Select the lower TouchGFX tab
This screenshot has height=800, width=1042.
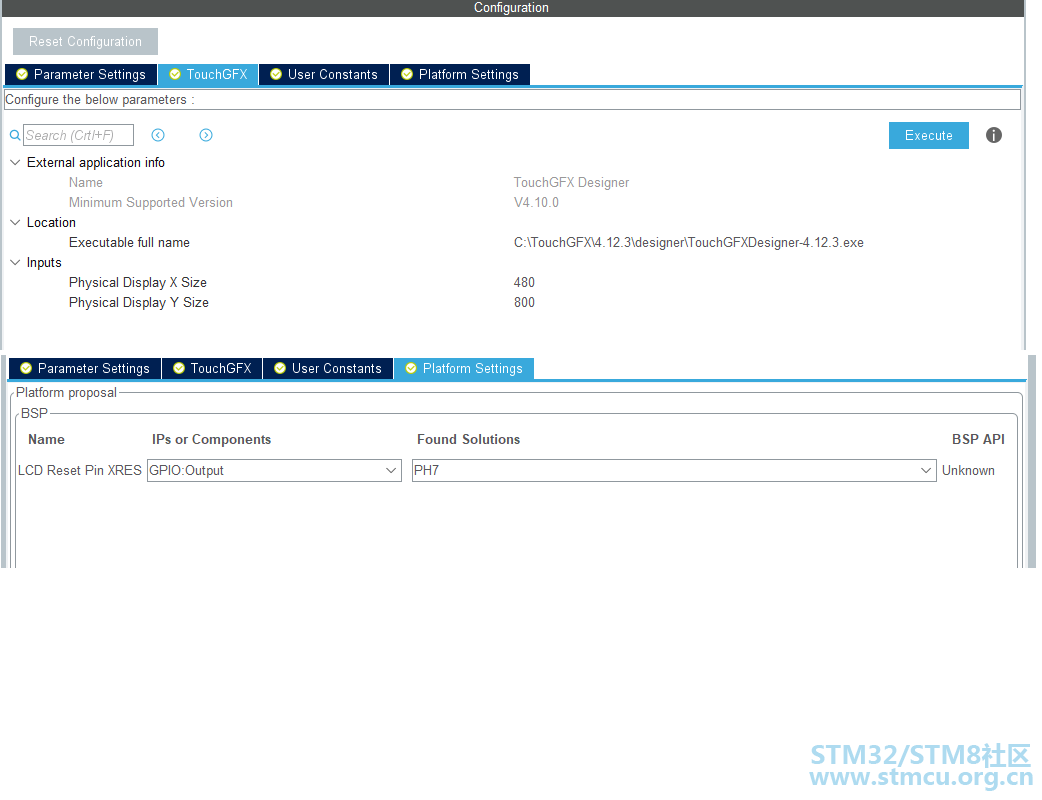(212, 368)
